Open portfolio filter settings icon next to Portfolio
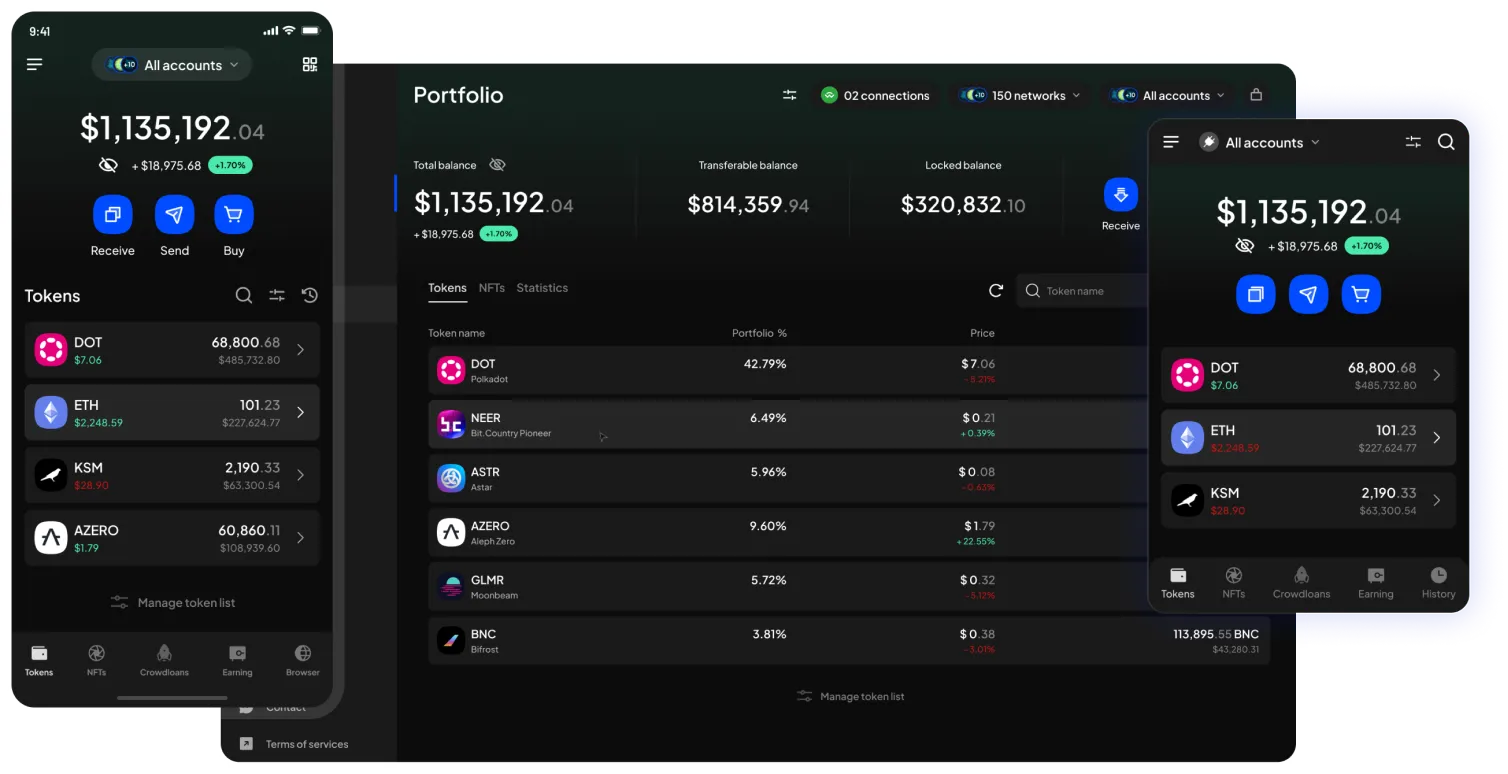 (x=789, y=95)
